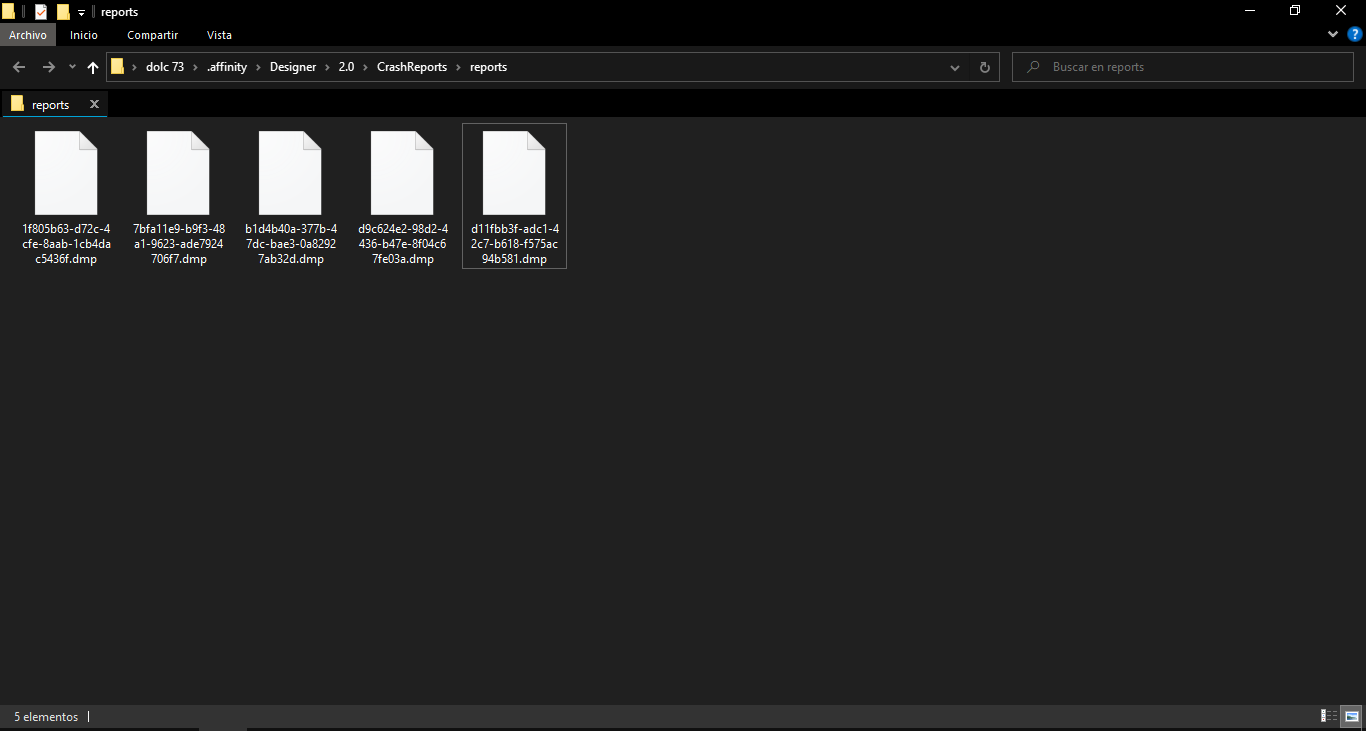Click the Help question mark icon

[1355, 34]
